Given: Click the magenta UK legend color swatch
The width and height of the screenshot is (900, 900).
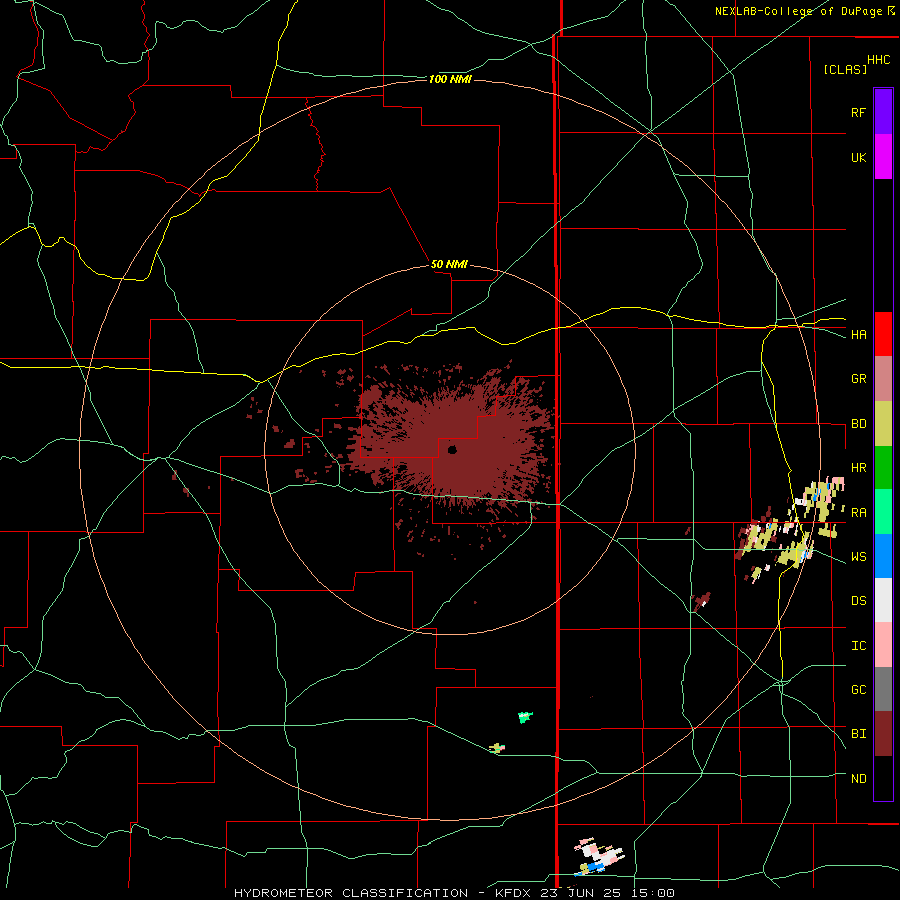Looking at the screenshot, I should pos(883,157).
